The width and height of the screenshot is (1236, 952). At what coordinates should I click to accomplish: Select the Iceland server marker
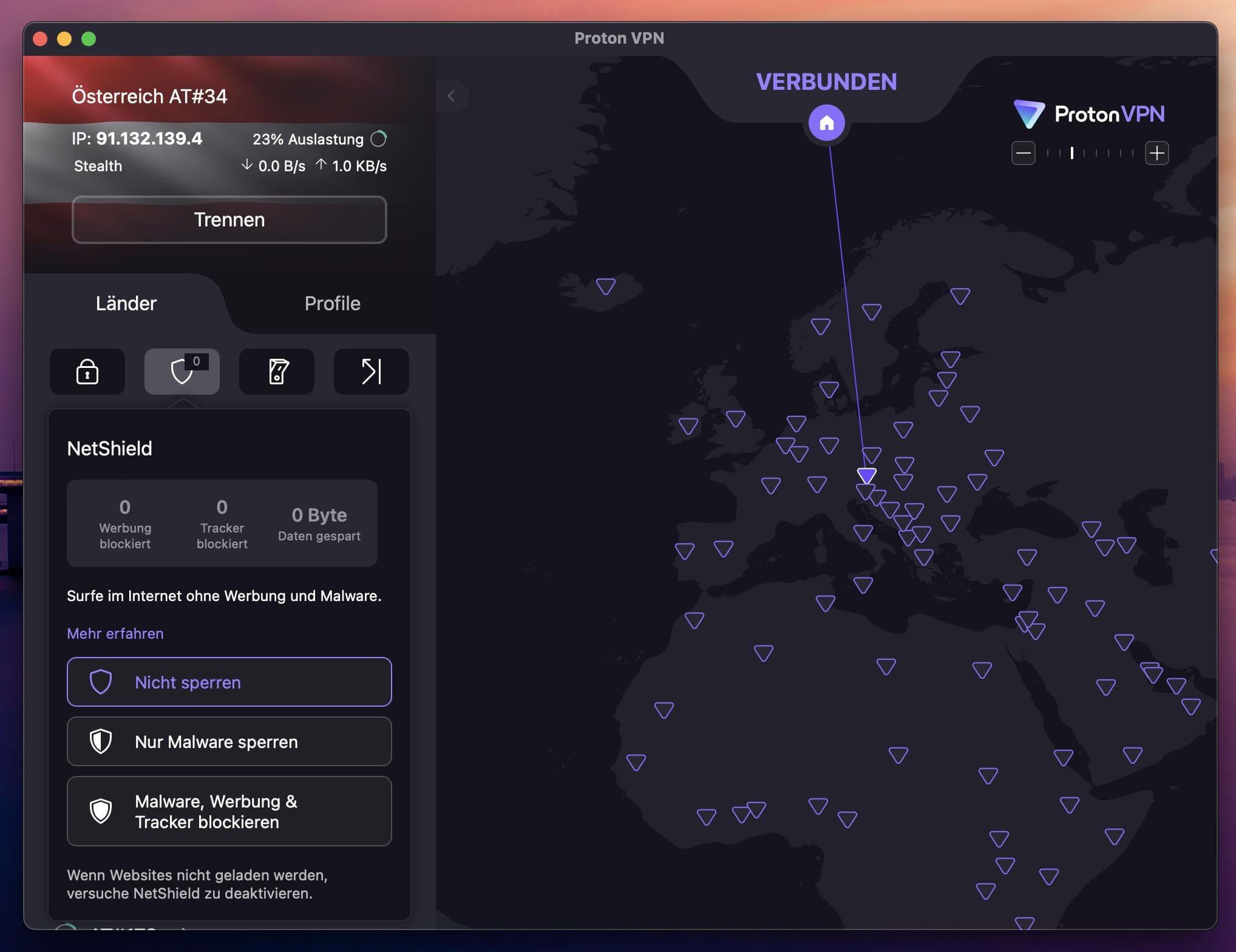[606, 286]
